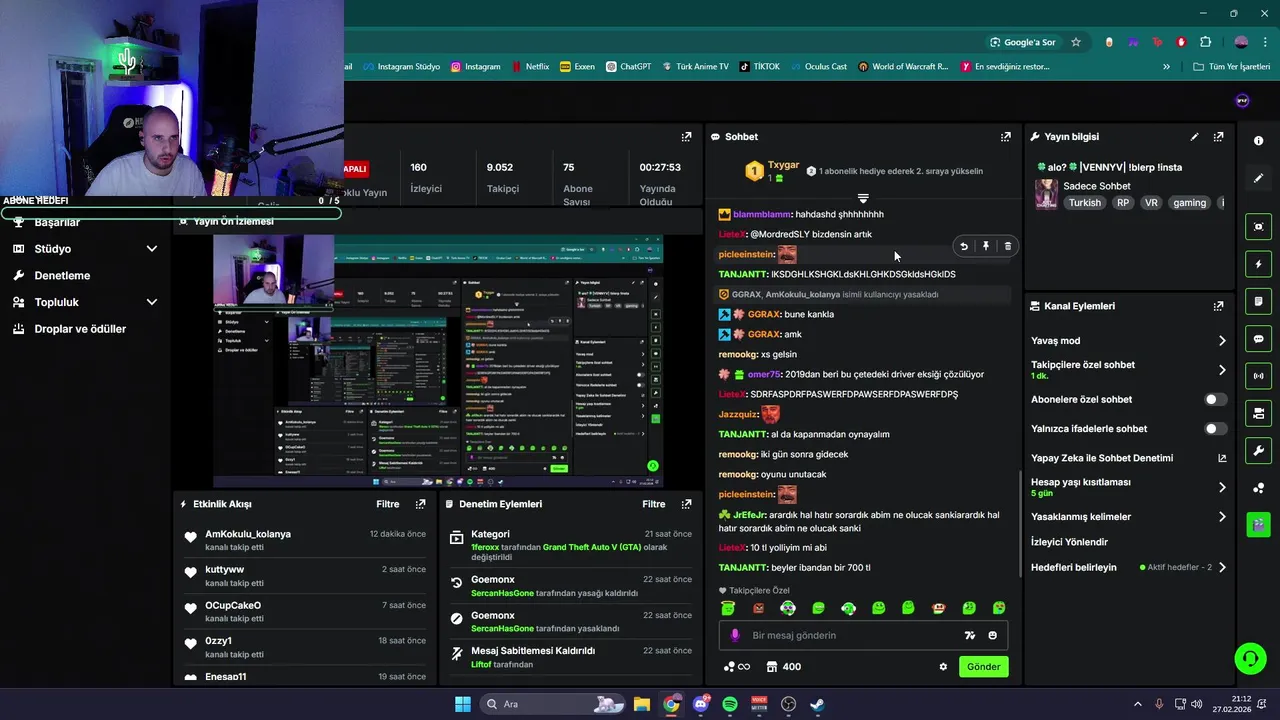Viewport: 1280px width, 720px height.
Task: Open Filtre in Etkinlik Akışı panel
Action: 388,504
